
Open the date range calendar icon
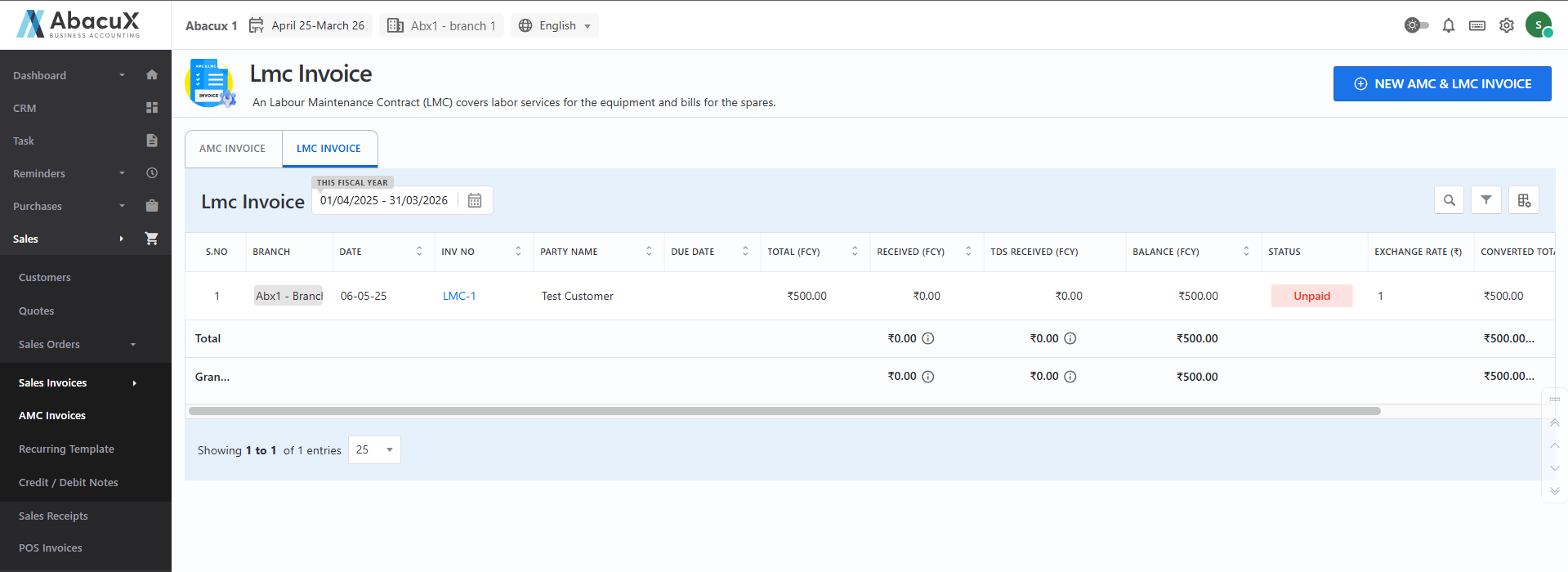[x=475, y=201]
